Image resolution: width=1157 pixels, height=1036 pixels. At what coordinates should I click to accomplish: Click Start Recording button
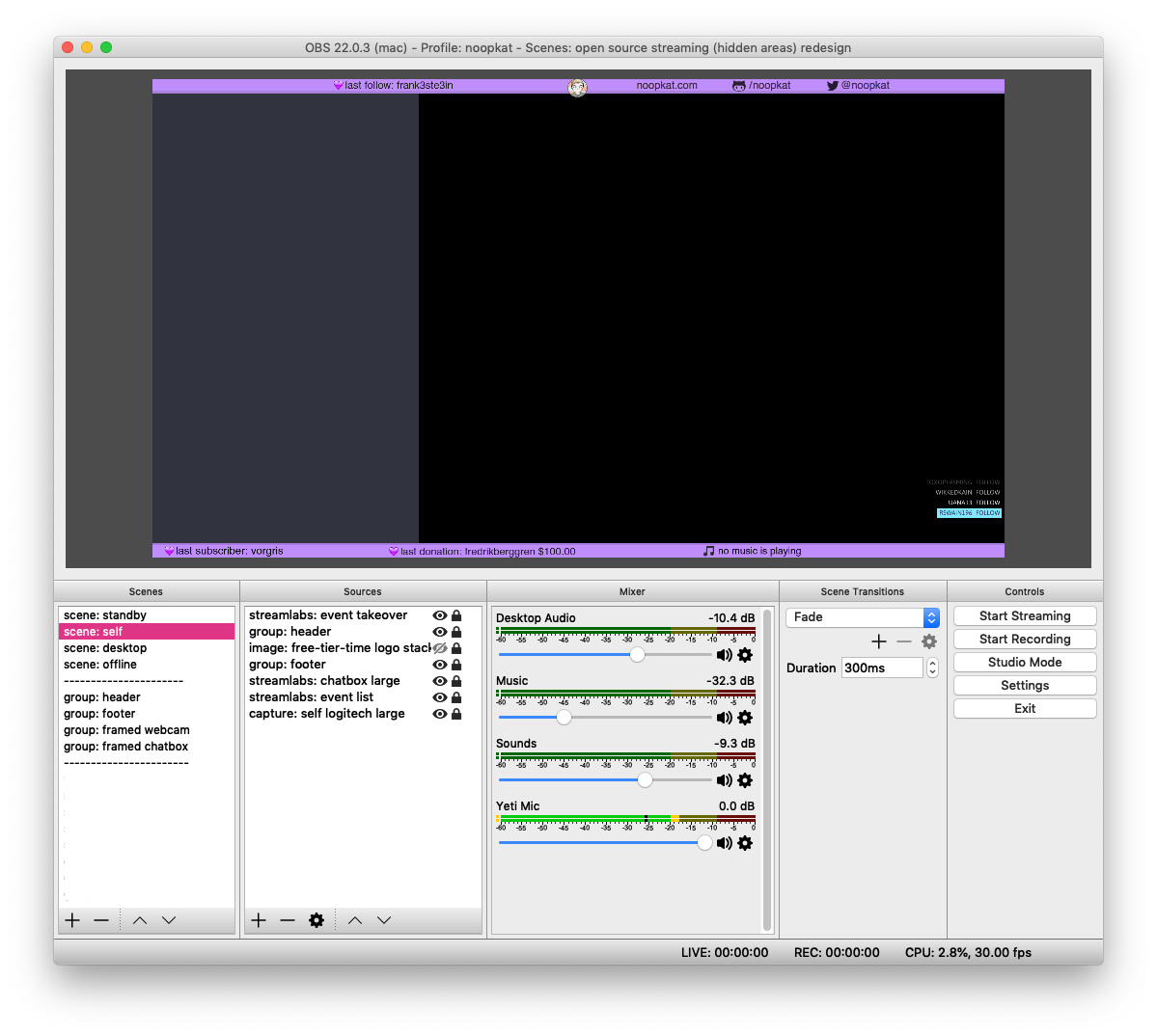[x=1024, y=640]
